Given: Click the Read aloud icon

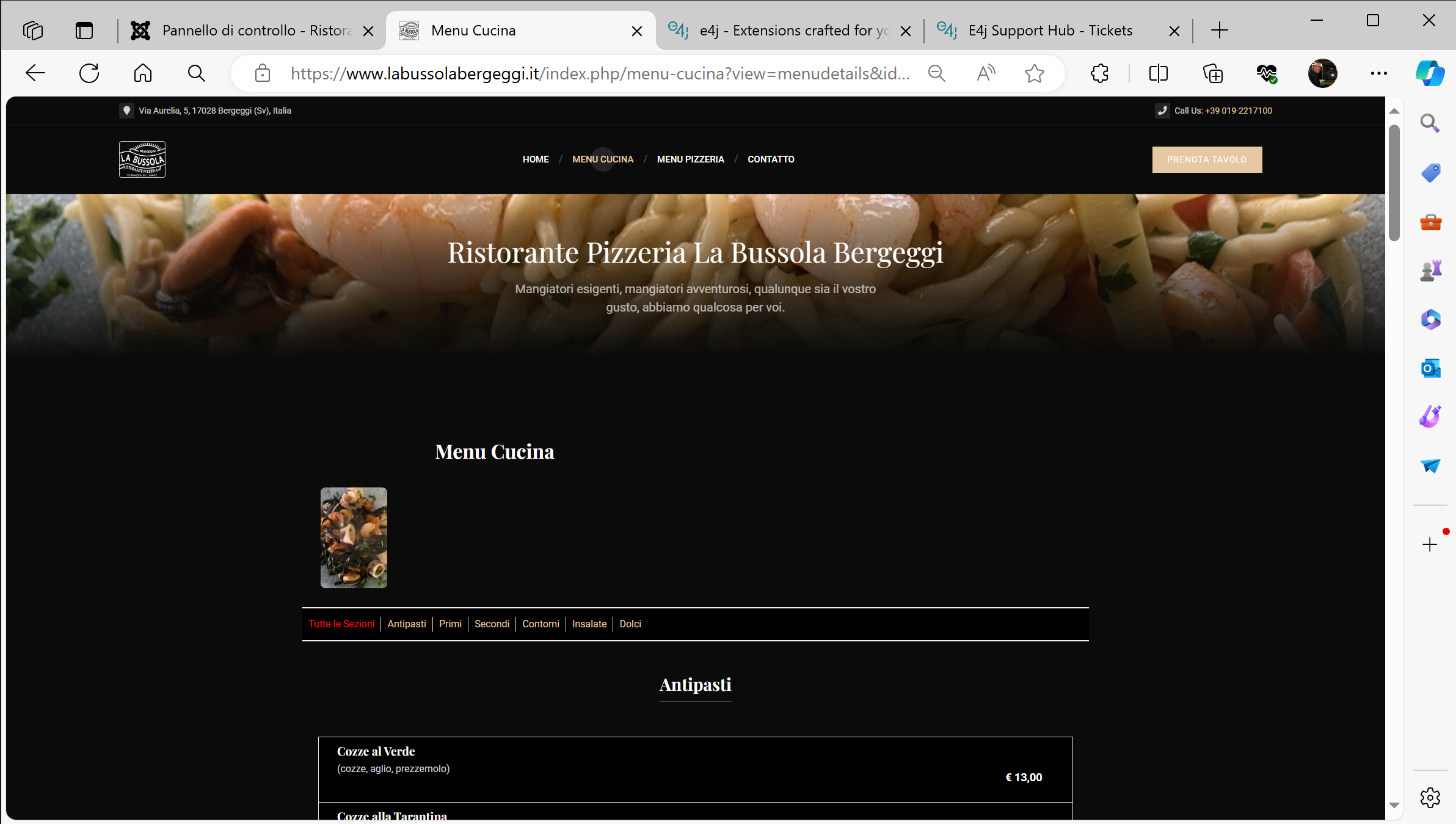Looking at the screenshot, I should [985, 73].
